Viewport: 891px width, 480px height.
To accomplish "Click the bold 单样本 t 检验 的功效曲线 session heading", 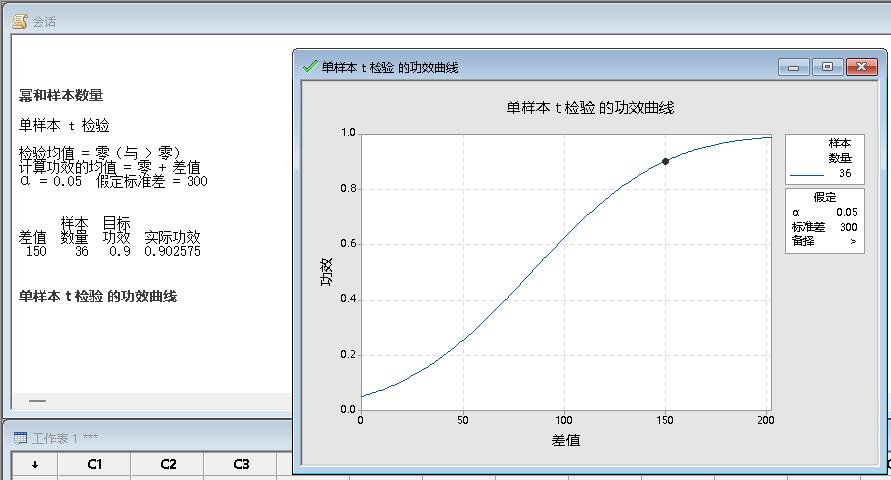I will tap(98, 296).
